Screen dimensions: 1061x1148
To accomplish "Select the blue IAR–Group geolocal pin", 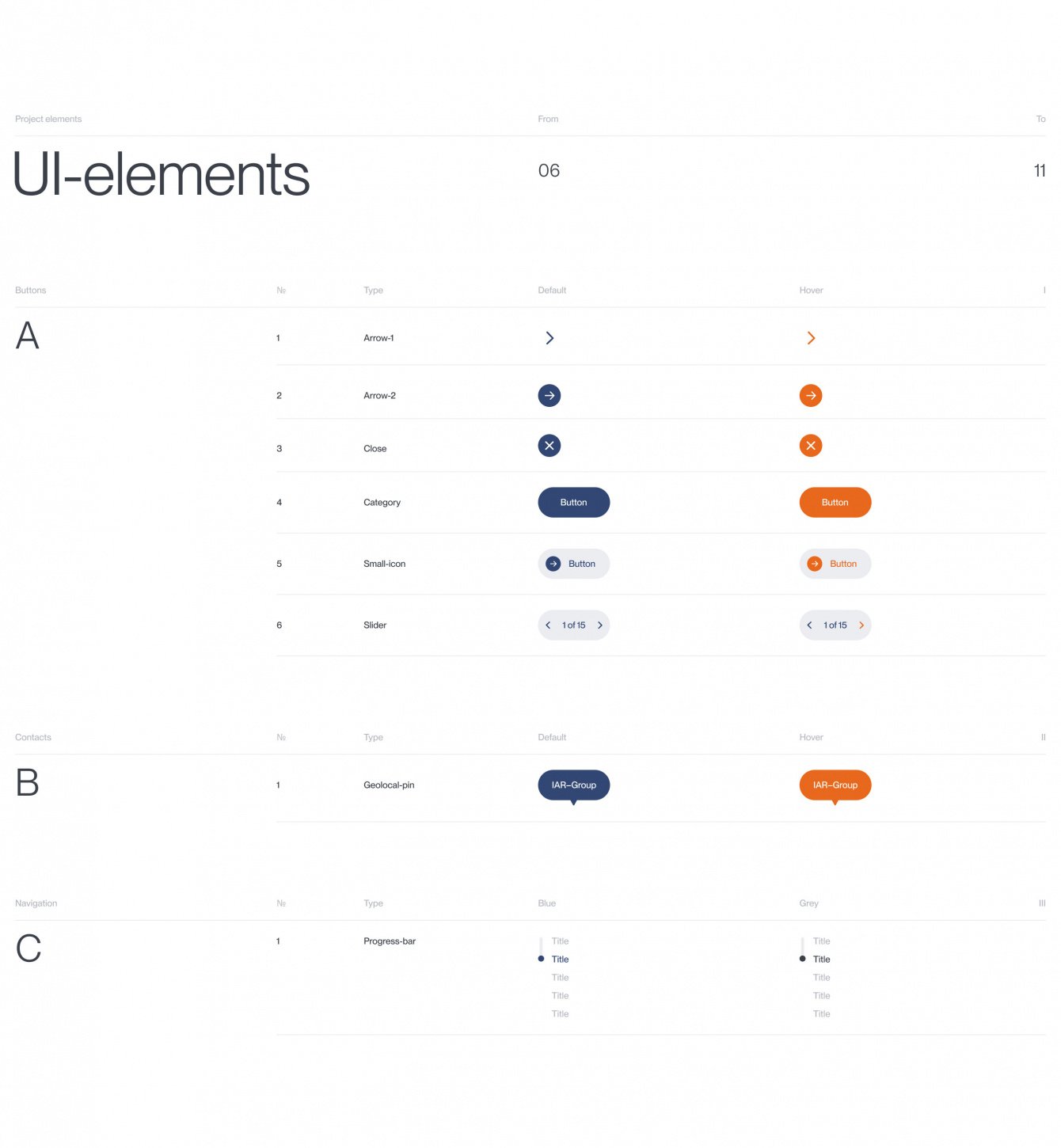I will tap(573, 785).
